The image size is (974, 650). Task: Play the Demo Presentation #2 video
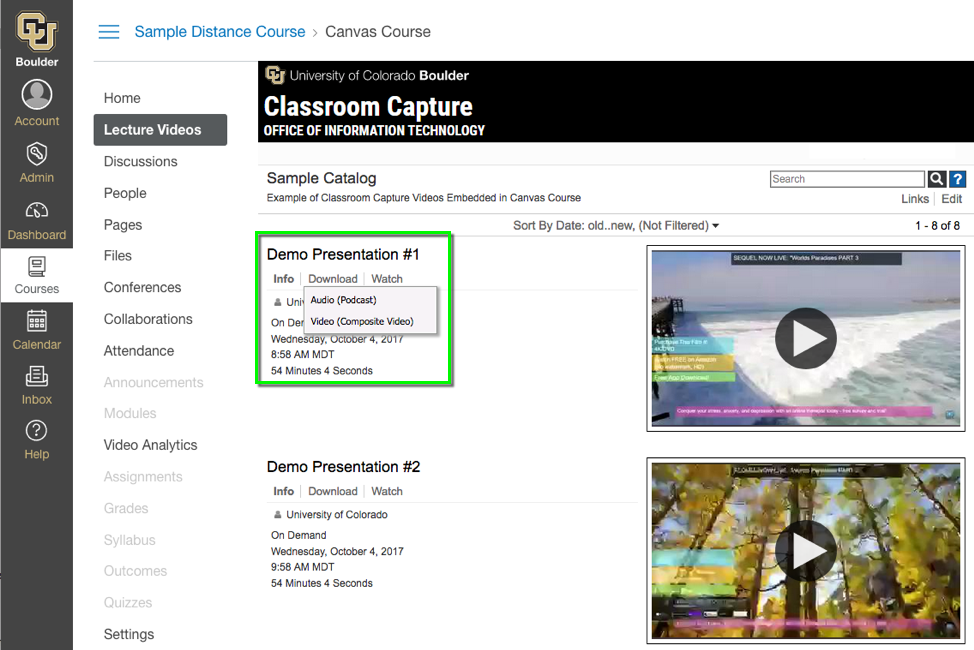click(x=806, y=551)
